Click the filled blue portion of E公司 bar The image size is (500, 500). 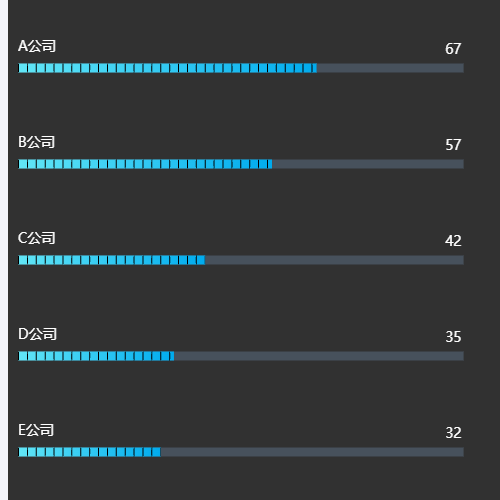point(89,452)
